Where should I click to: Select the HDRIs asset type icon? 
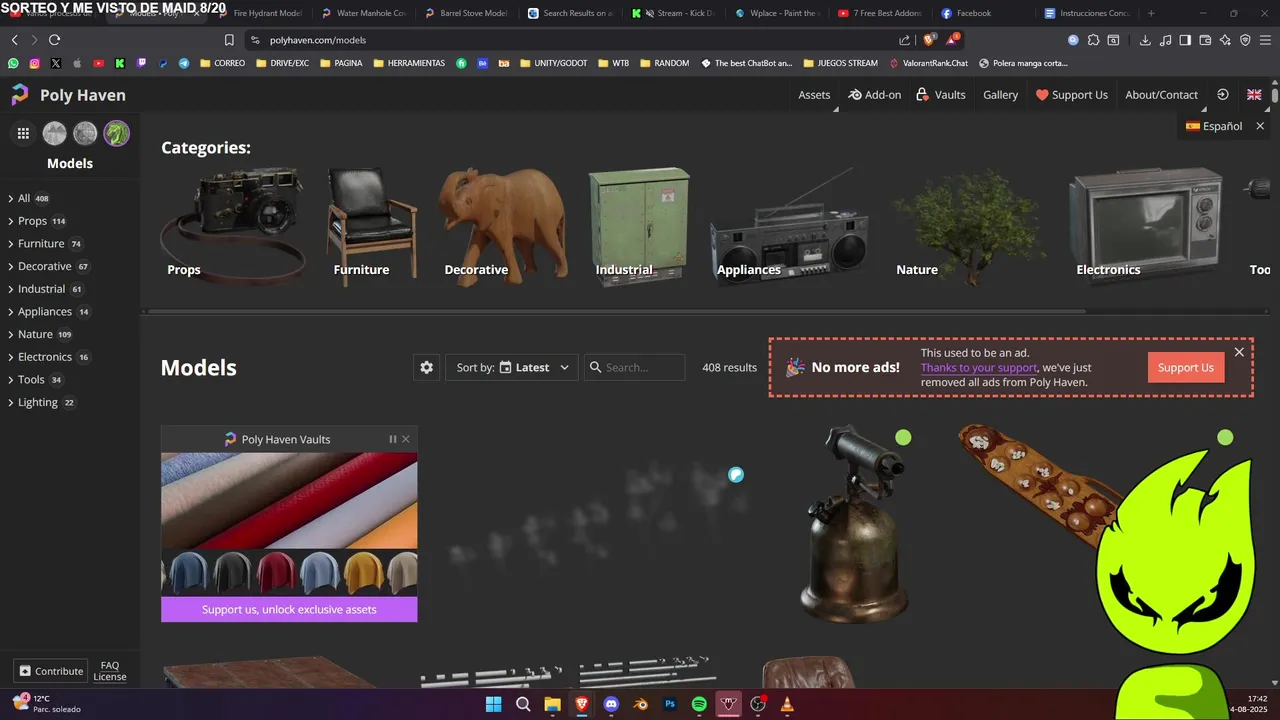point(54,133)
